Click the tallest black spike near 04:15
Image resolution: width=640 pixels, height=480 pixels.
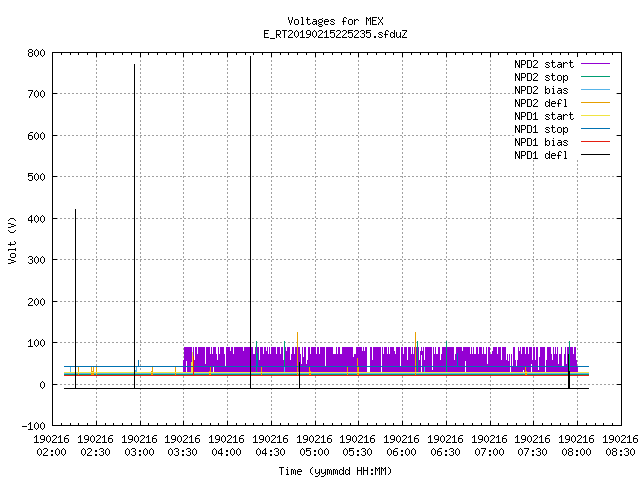pos(251,222)
